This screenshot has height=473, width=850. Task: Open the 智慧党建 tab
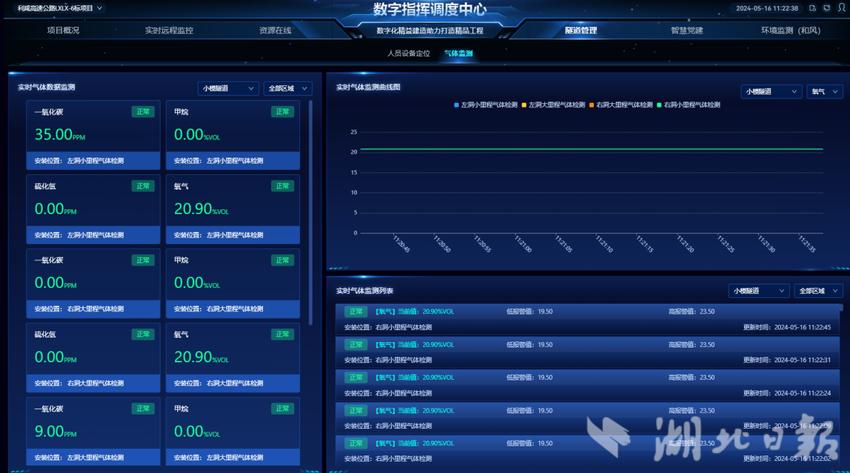click(x=687, y=30)
